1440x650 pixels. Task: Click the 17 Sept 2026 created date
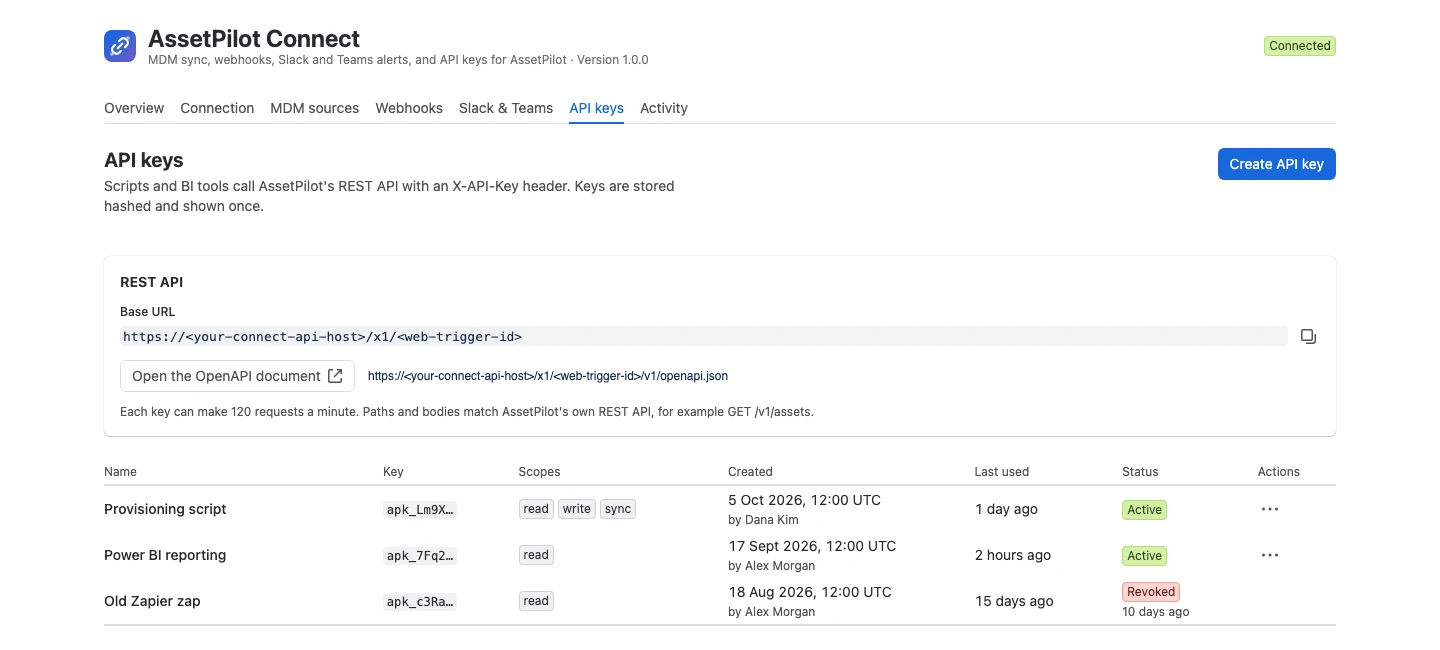(x=812, y=546)
